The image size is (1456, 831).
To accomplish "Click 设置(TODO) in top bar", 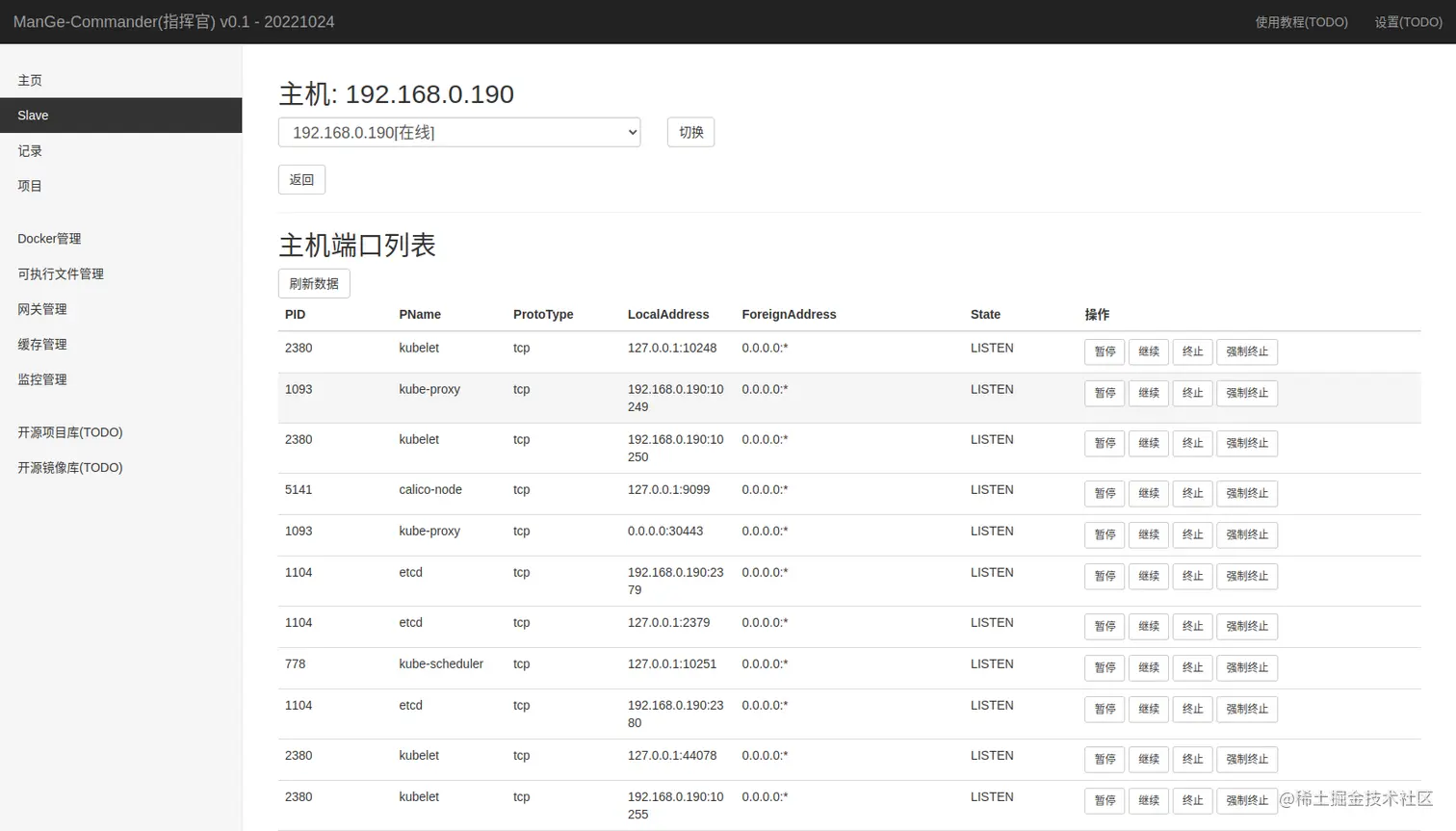I will 1408,22.
